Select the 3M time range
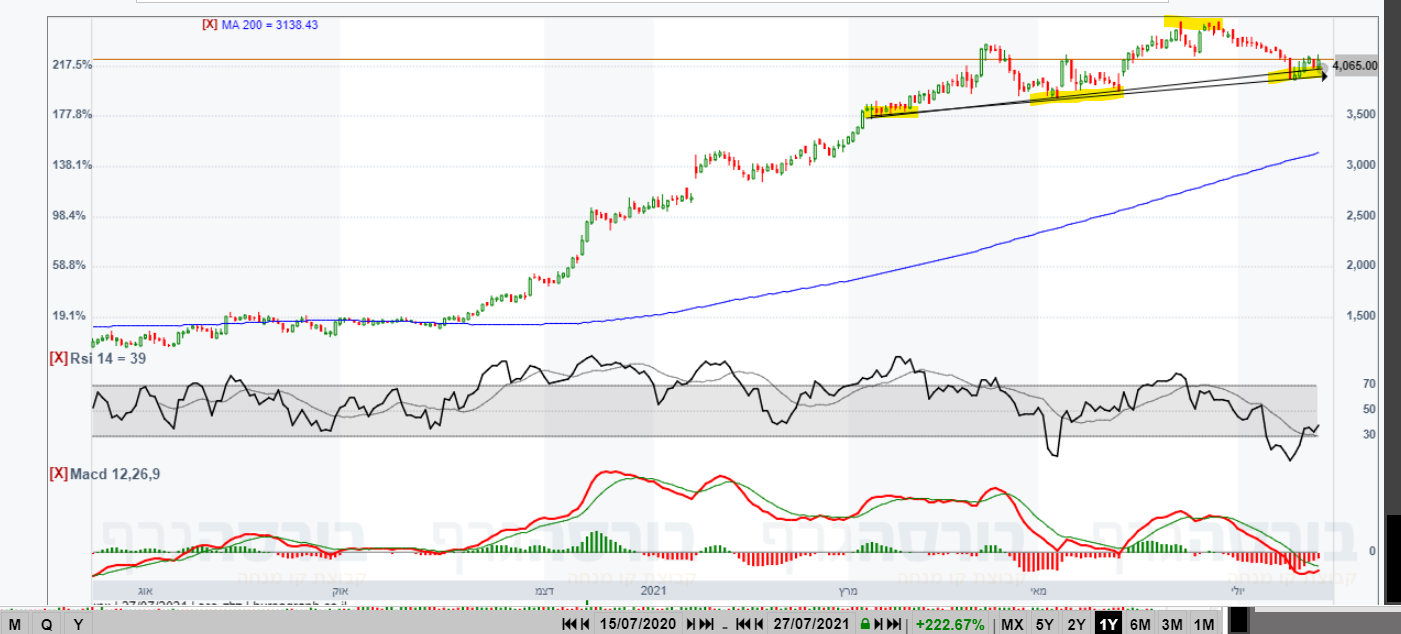Image resolution: width=1401 pixels, height=634 pixels. click(1172, 624)
